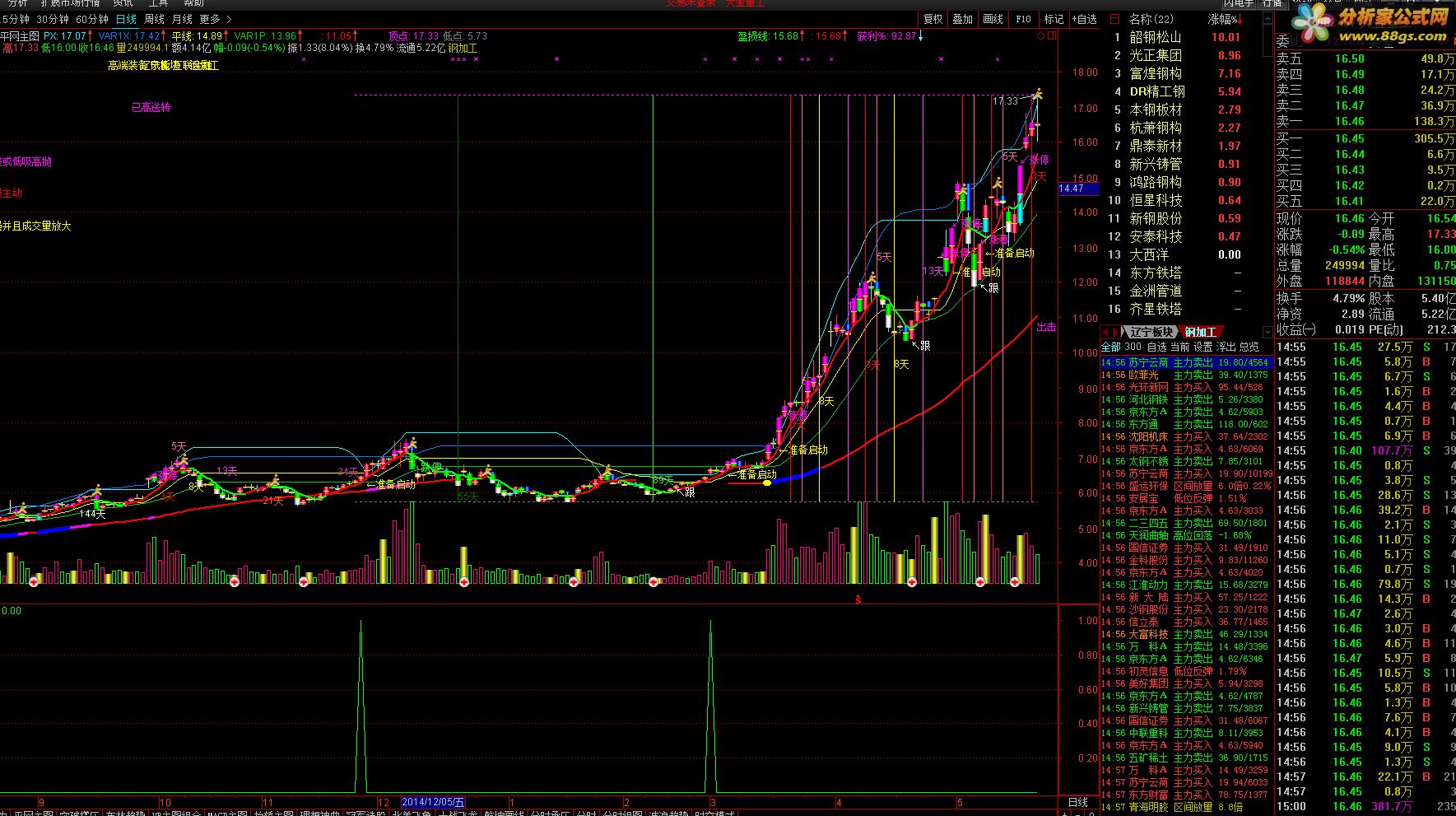Click the 分时 indicator tab at bottom
Screen dimensions: 1456x816
click(x=586, y=813)
